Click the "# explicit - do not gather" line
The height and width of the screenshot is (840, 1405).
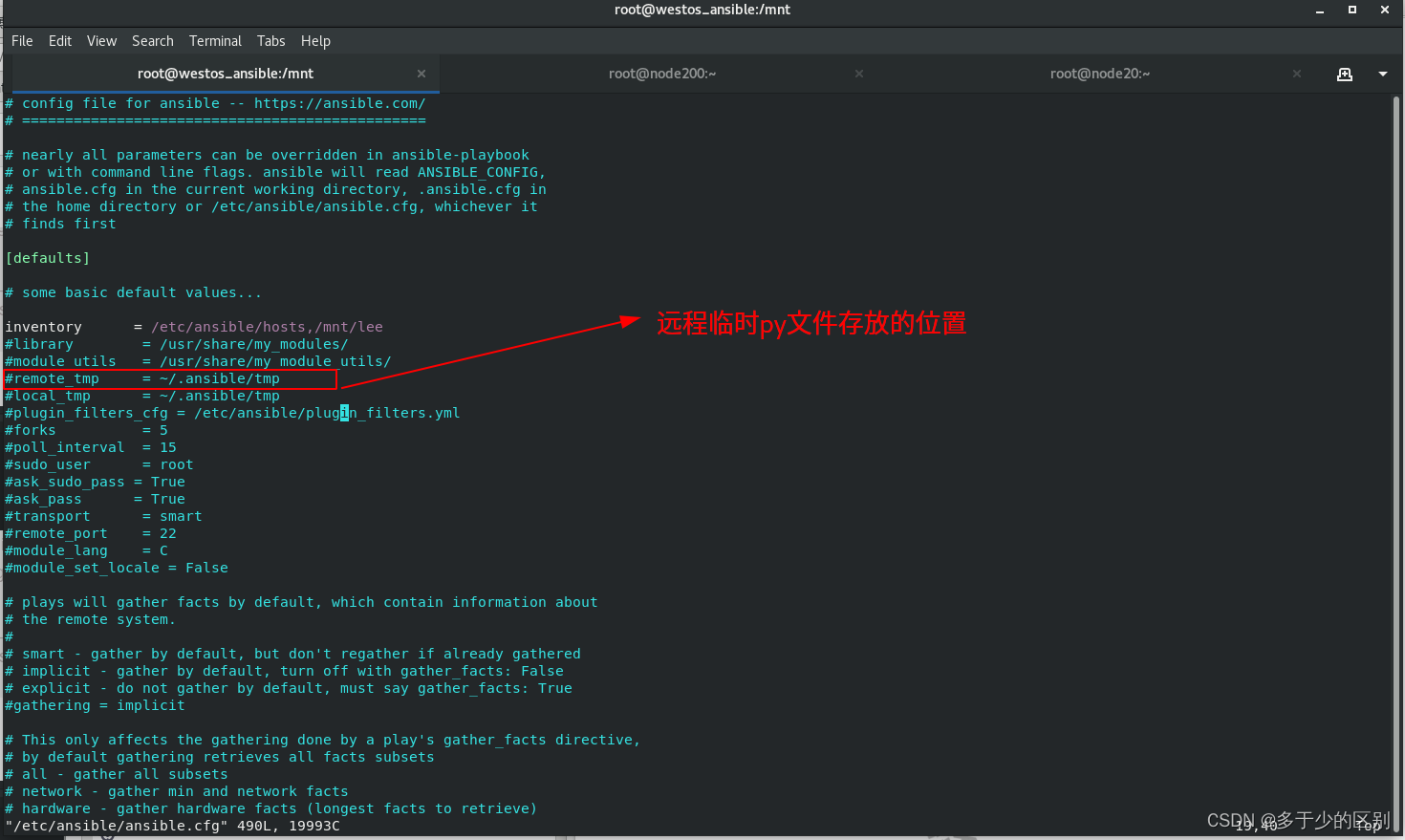coord(289,688)
